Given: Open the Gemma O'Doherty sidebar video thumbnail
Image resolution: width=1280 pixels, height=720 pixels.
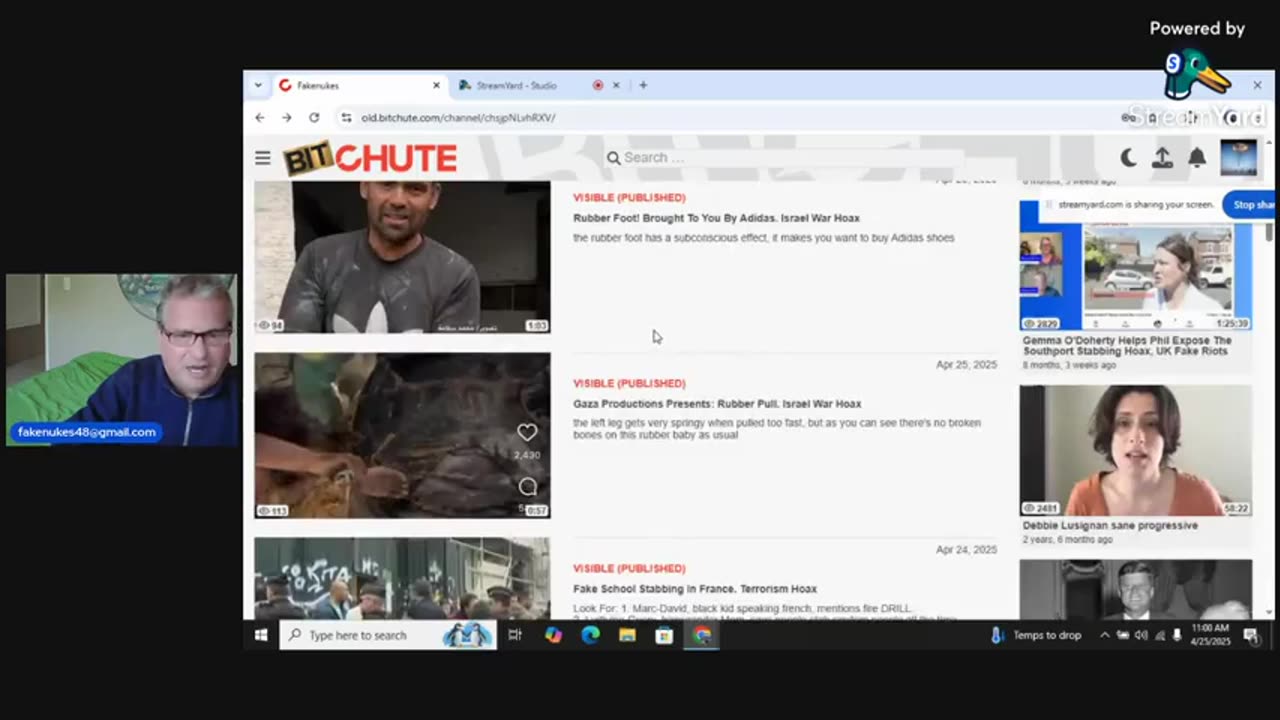Looking at the screenshot, I should click(1136, 266).
